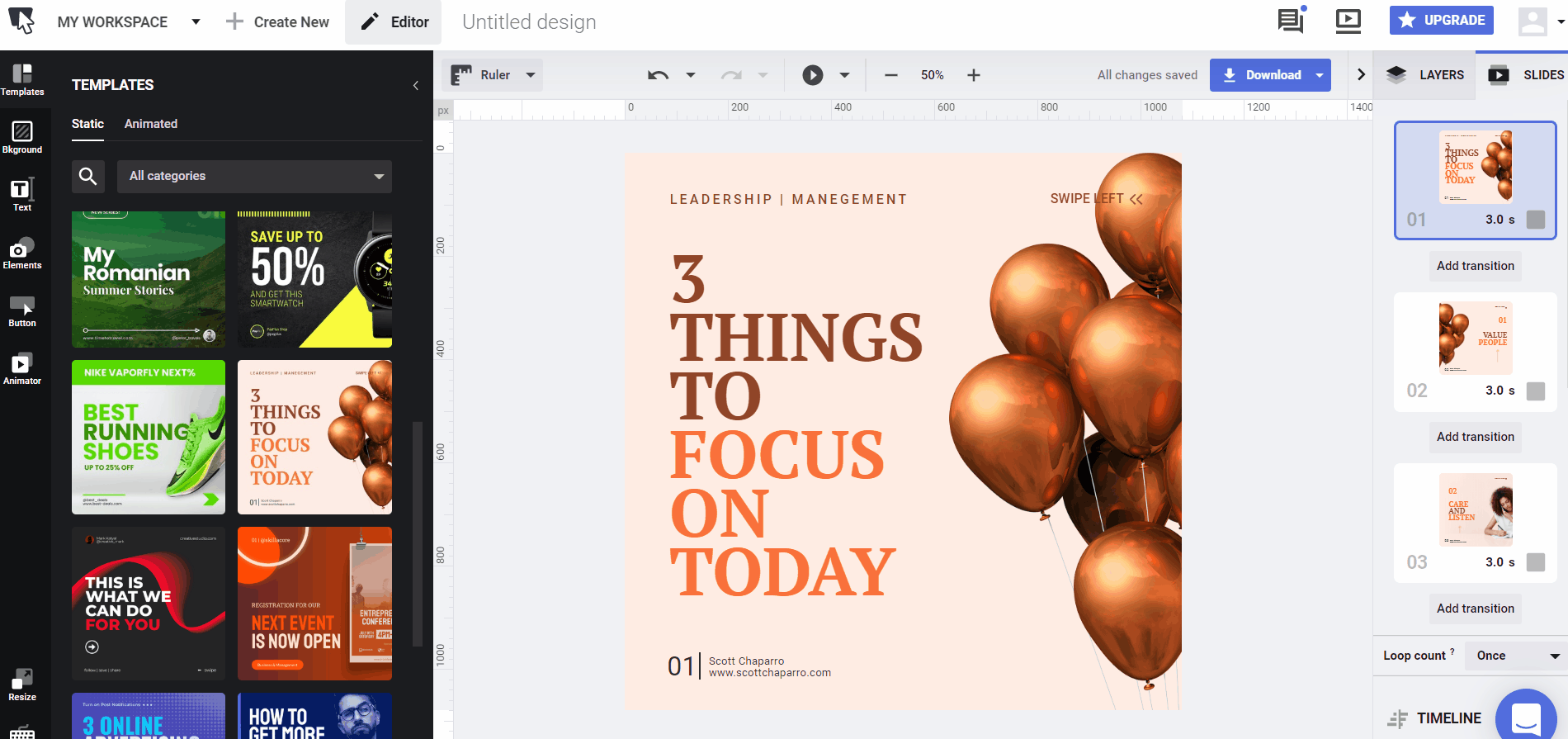This screenshot has height=739, width=1568.
Task: Switch to the Animated templates tab
Action: pyautogui.click(x=150, y=124)
